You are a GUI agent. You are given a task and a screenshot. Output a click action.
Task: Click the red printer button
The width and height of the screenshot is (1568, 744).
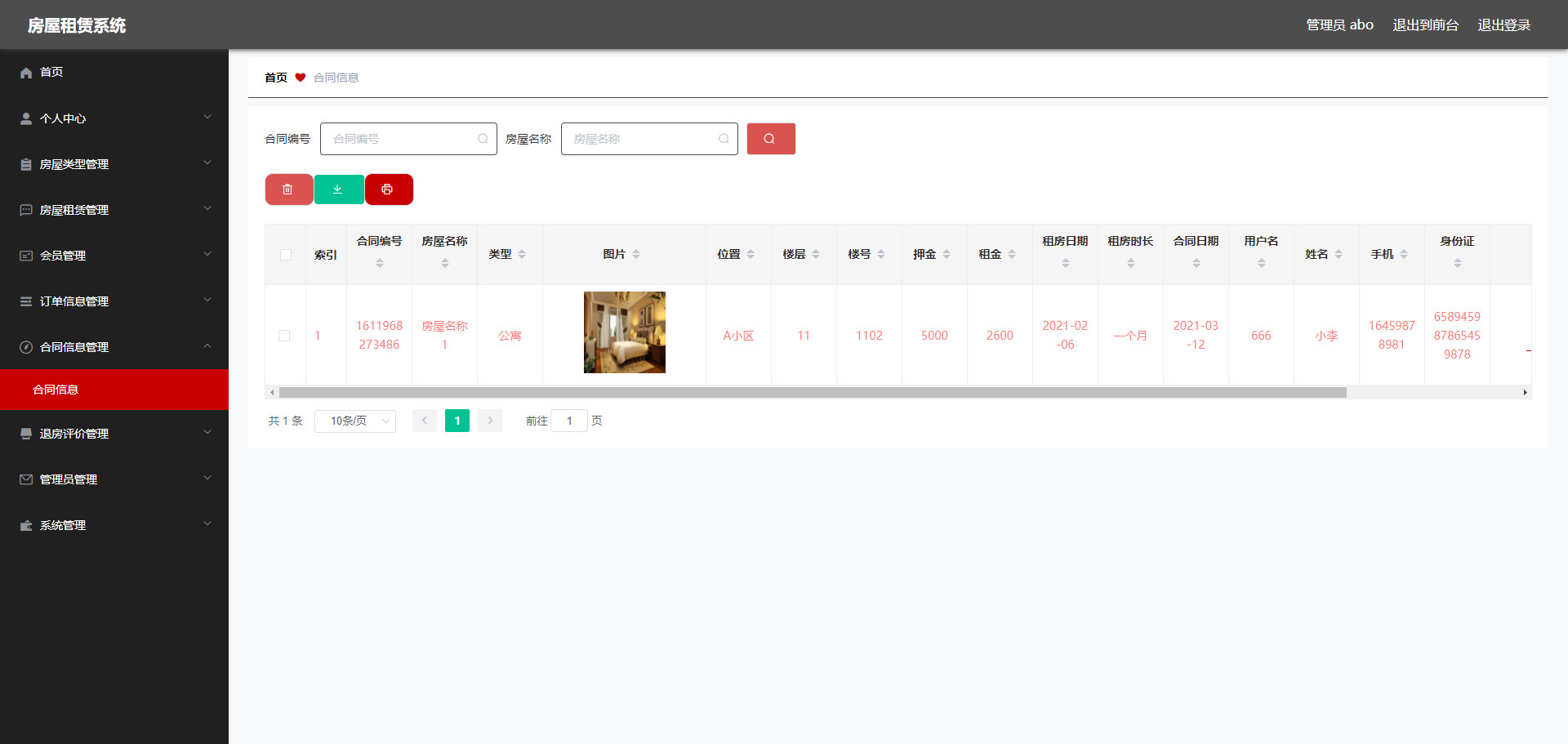coord(388,189)
